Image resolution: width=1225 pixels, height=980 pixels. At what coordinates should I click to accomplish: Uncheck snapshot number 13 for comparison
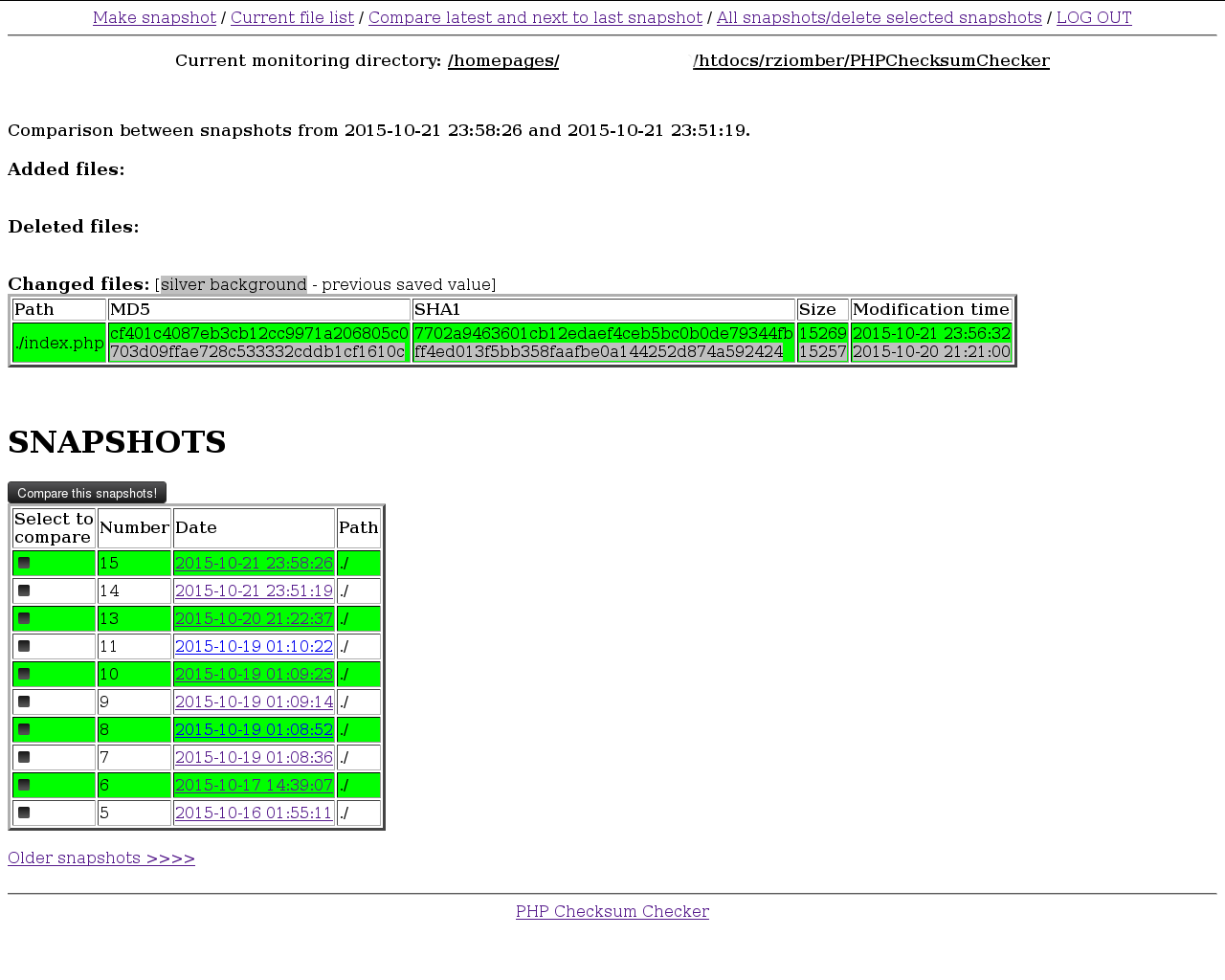click(x=23, y=618)
